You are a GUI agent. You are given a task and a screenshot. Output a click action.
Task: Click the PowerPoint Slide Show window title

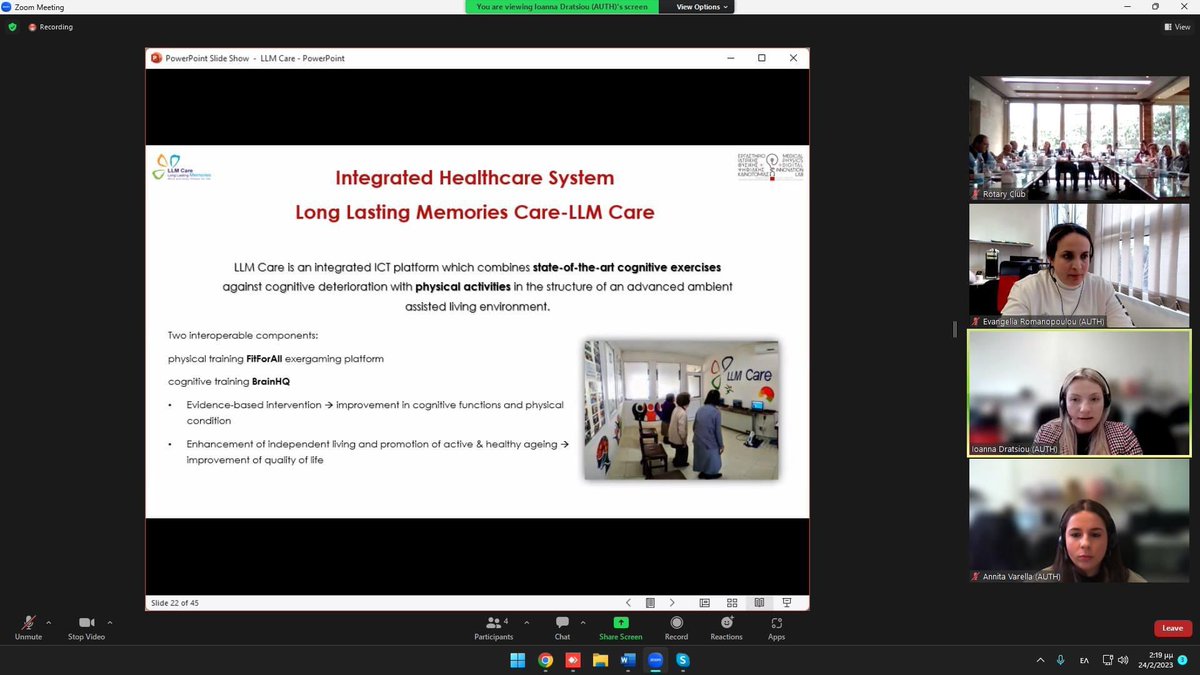pos(255,58)
